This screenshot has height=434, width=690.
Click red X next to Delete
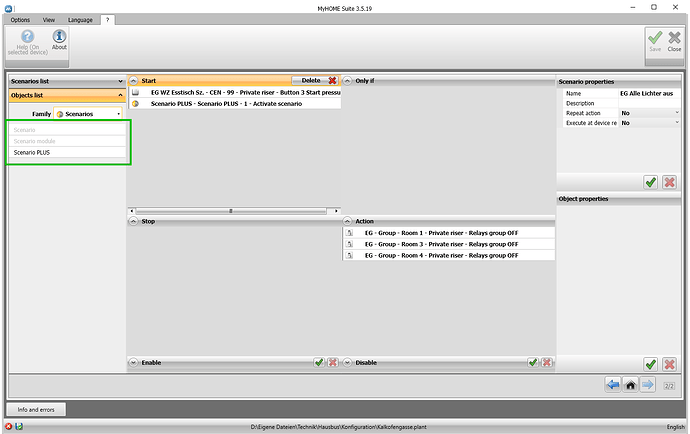click(x=332, y=81)
